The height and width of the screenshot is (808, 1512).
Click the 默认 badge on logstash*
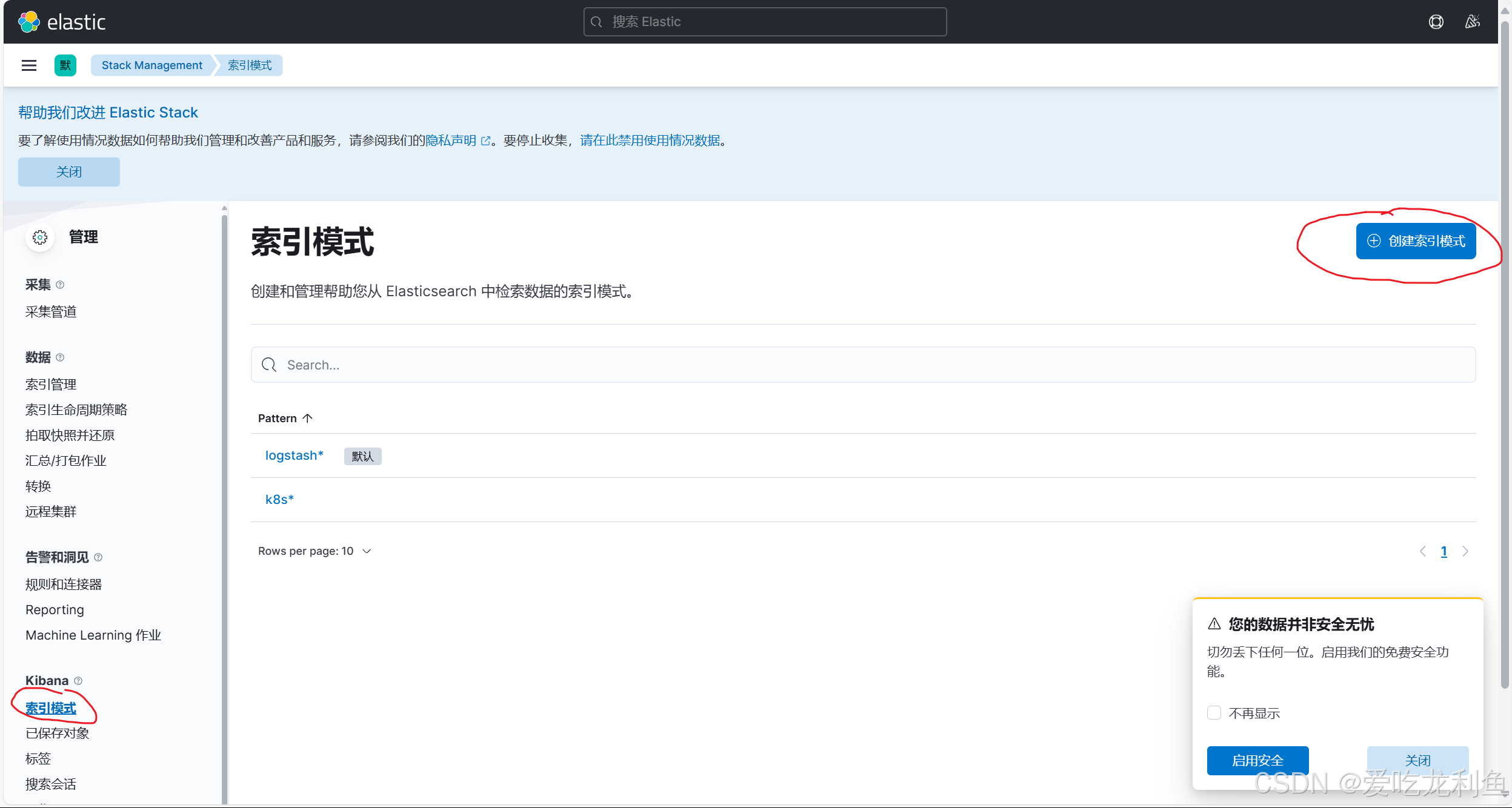(x=362, y=456)
